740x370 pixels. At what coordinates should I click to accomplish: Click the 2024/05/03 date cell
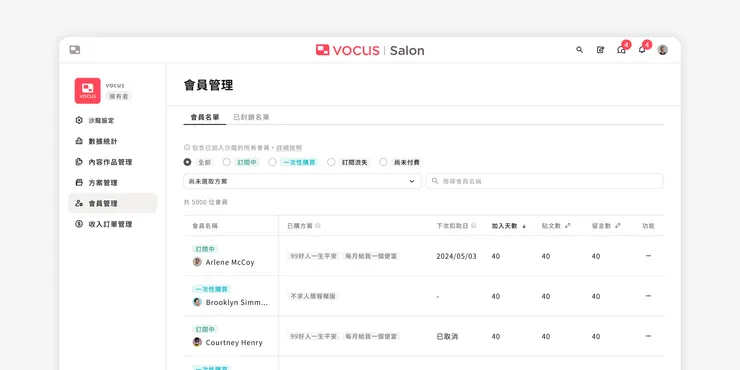pyautogui.click(x=456, y=256)
